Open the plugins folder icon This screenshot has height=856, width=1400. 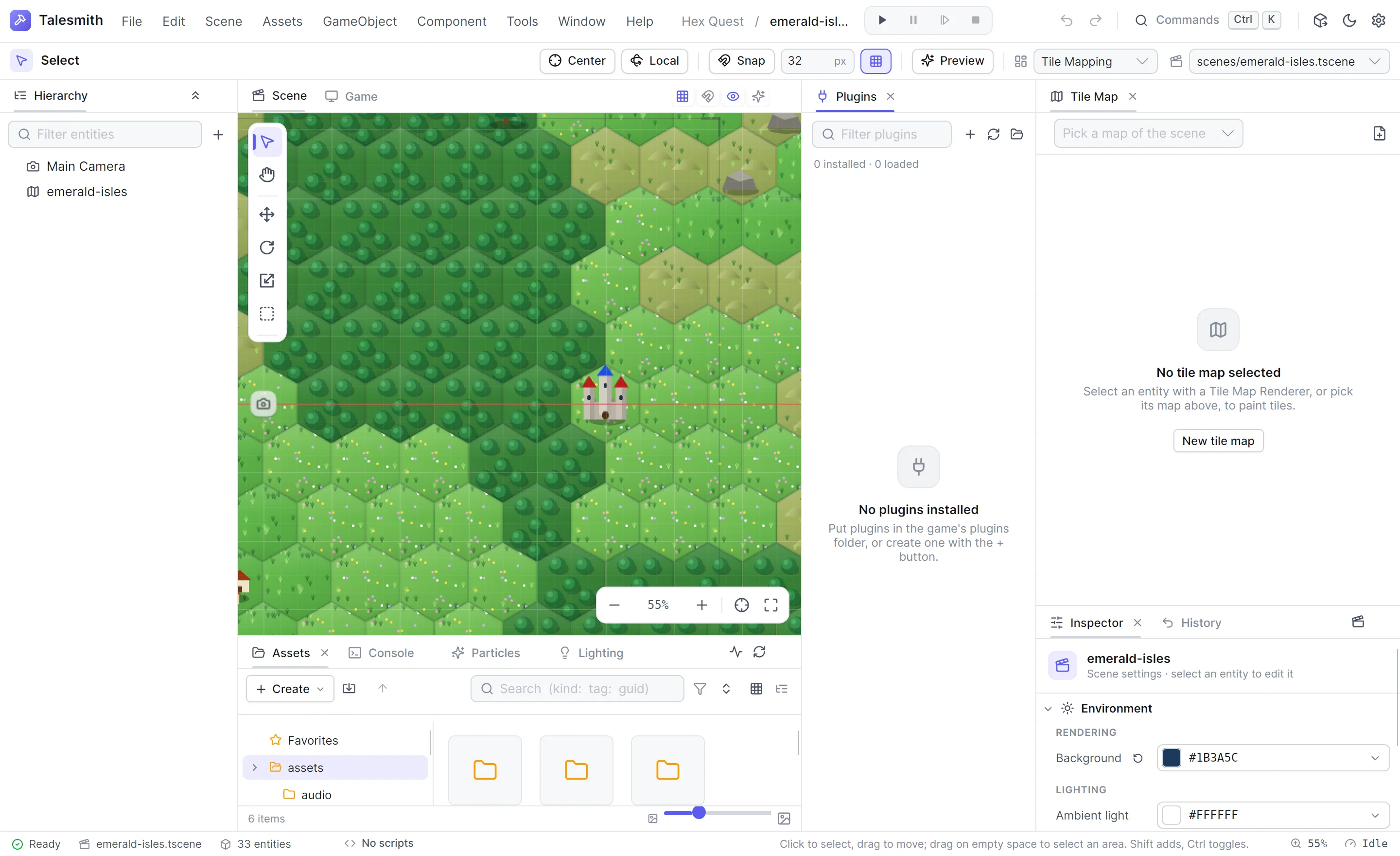(x=1016, y=134)
